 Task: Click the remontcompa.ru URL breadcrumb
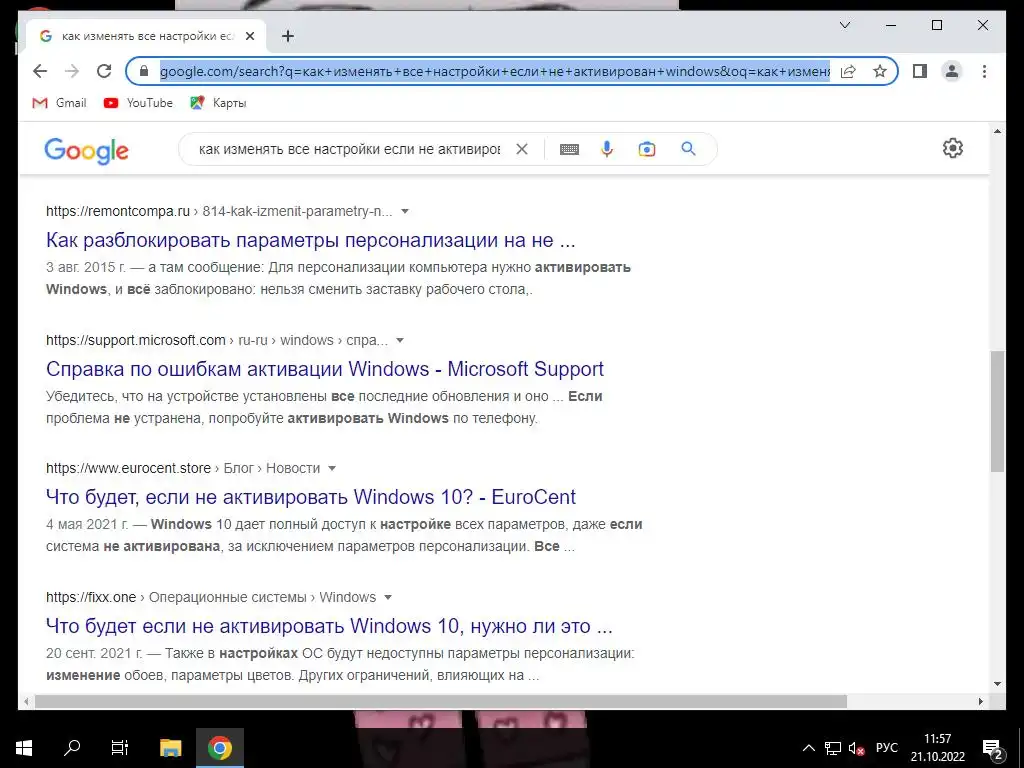coord(219,211)
